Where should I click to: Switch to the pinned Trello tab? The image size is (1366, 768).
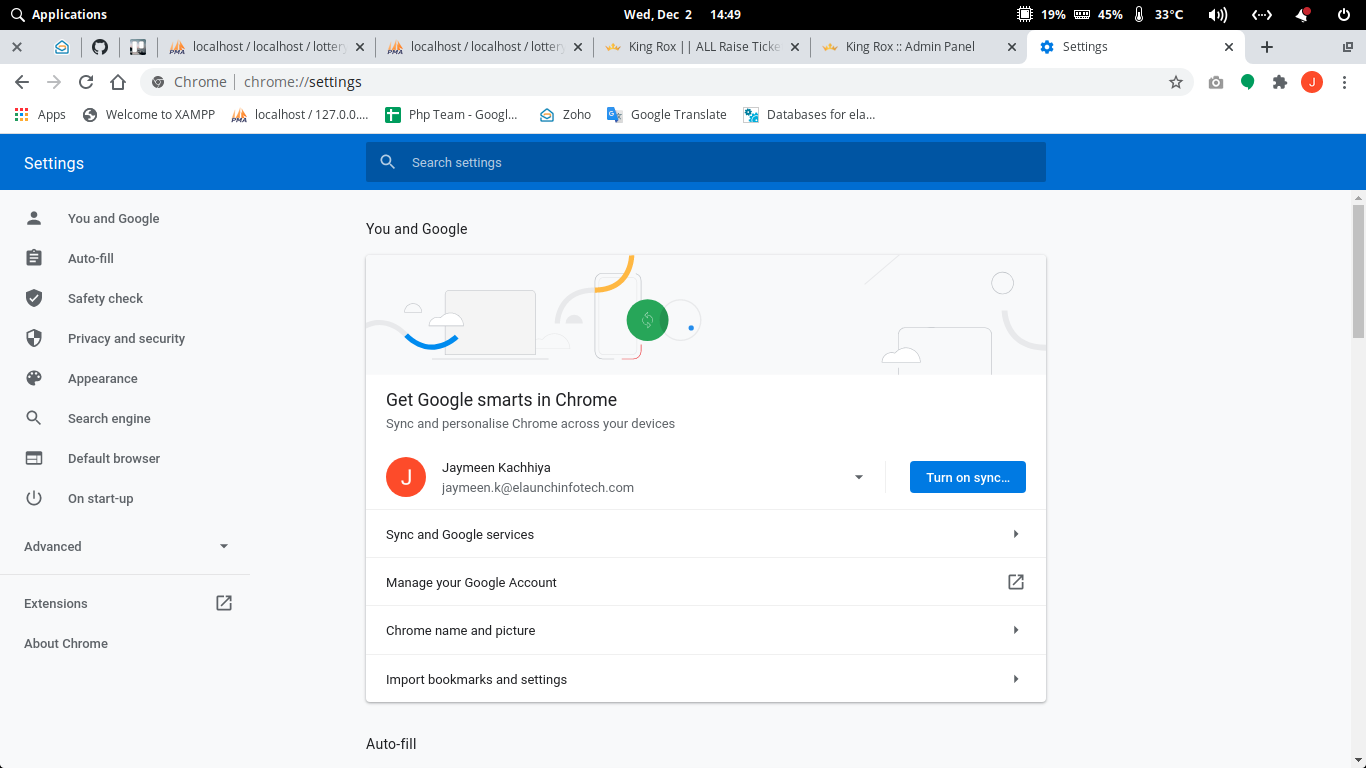coord(138,47)
